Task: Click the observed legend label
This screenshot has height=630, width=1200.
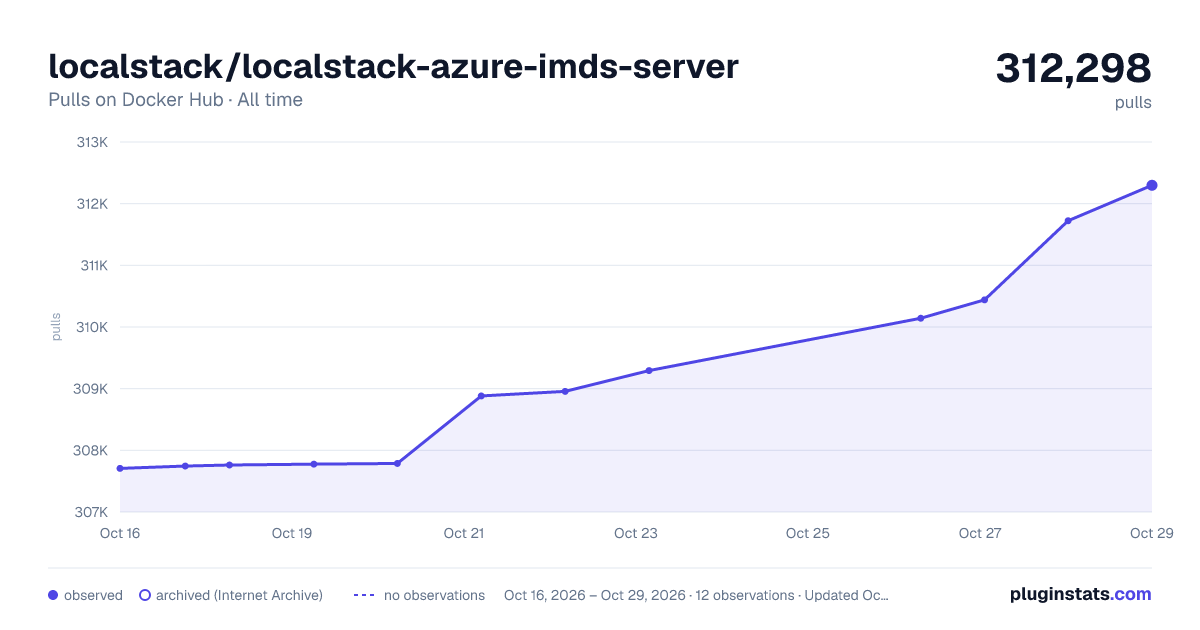Action: [93, 595]
